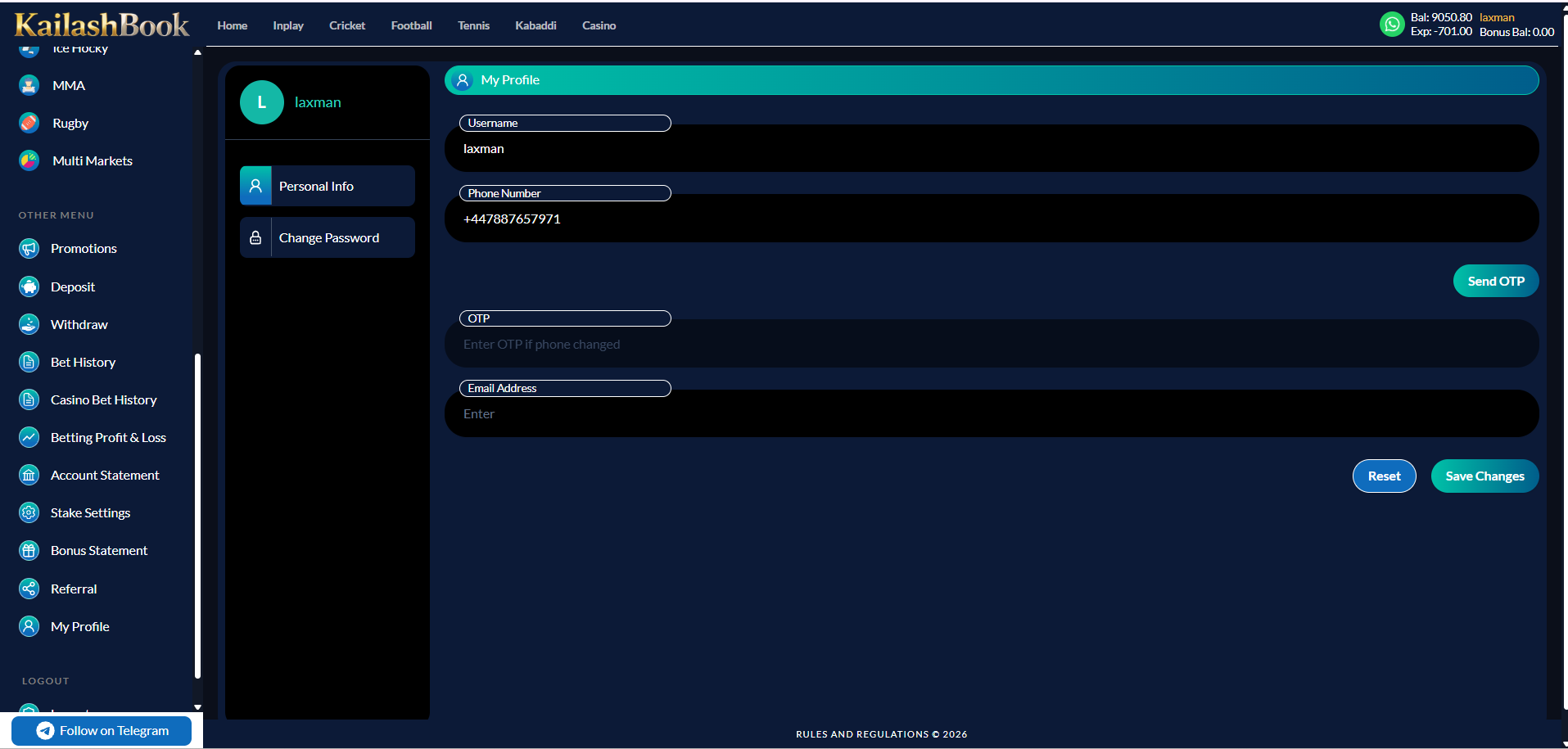Viewport: 1568px width, 749px height.
Task: Focus the Username input field
Action: (x=992, y=148)
